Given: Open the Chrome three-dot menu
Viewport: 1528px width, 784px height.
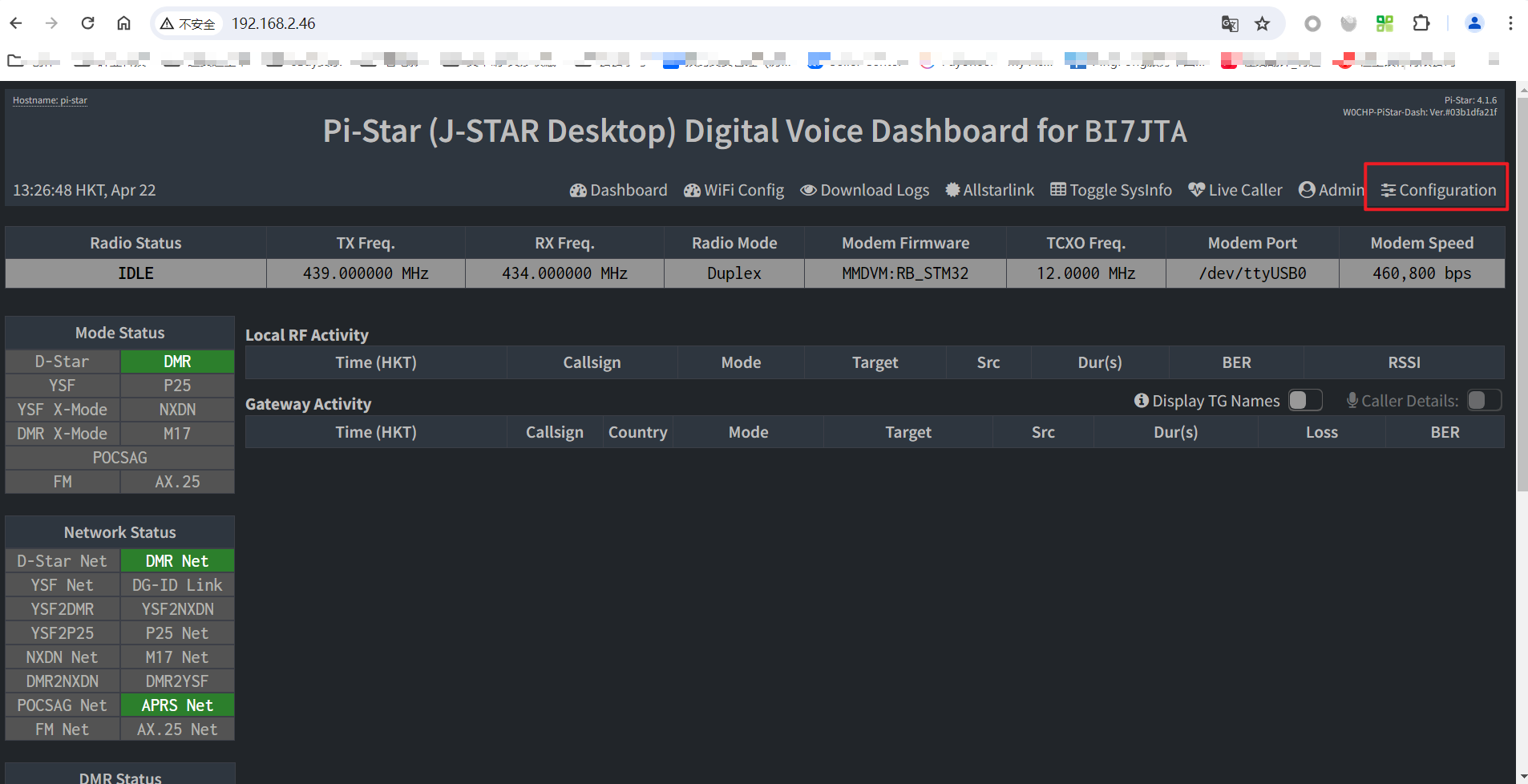Looking at the screenshot, I should click(x=1510, y=23).
